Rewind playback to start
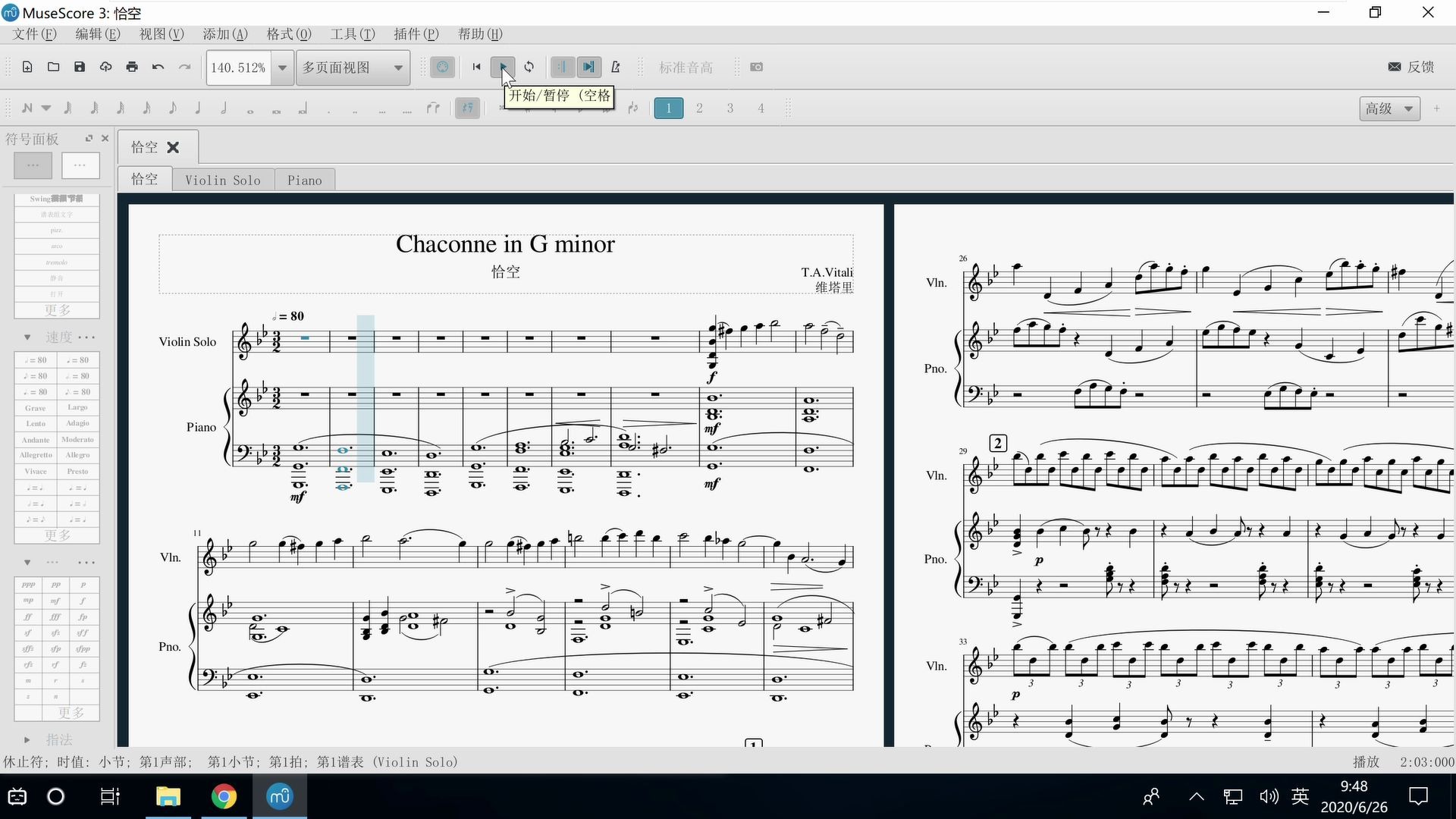 click(x=476, y=67)
